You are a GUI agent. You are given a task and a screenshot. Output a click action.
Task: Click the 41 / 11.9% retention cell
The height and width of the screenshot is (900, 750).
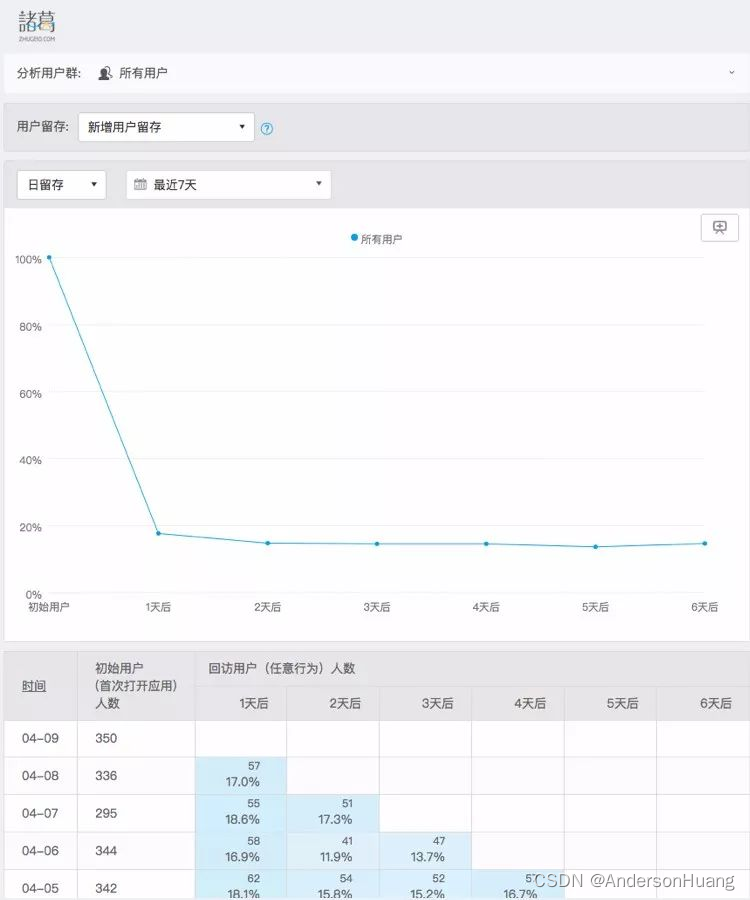click(x=333, y=851)
